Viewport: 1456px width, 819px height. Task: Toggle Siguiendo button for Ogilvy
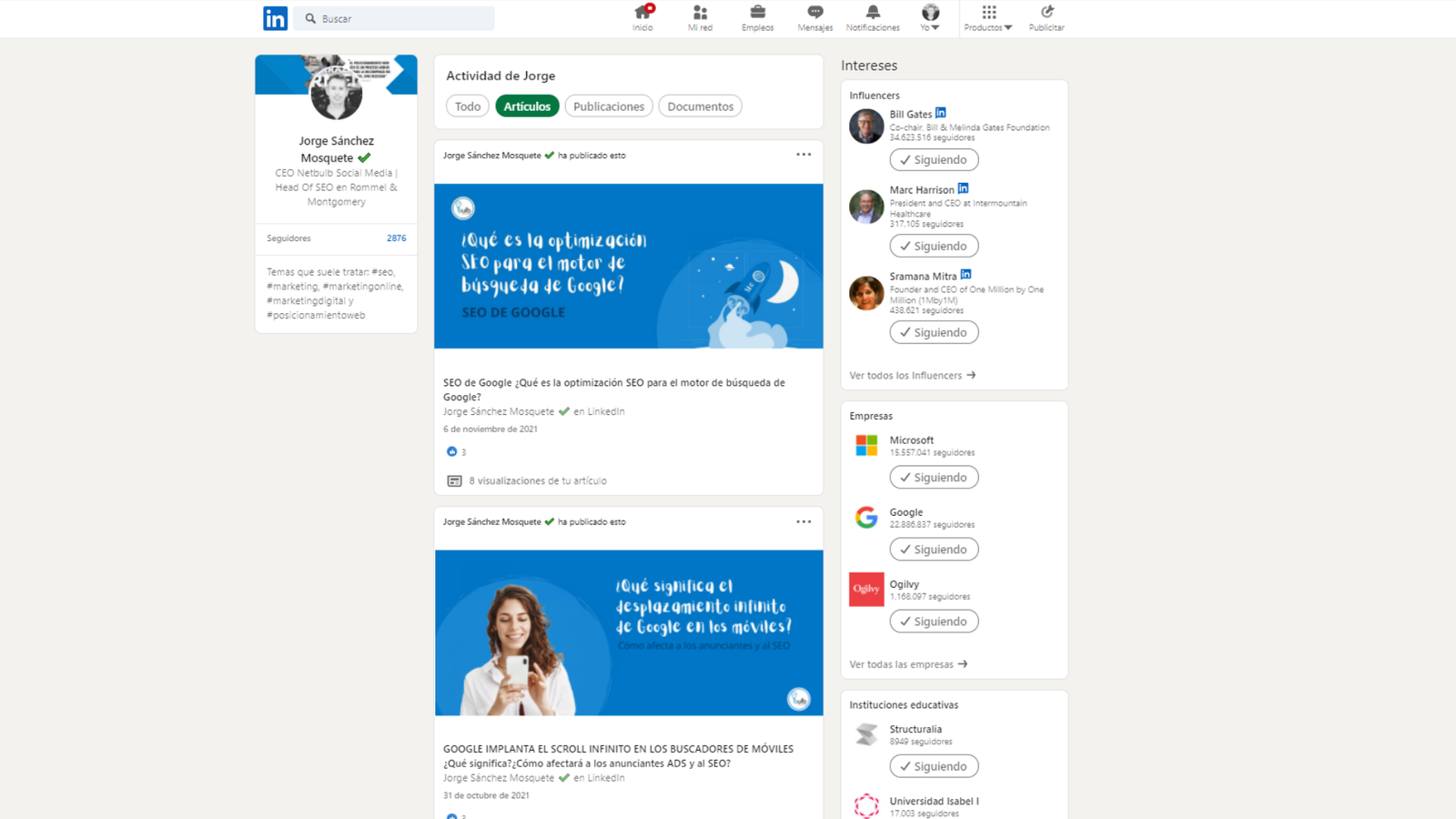pyautogui.click(x=934, y=622)
